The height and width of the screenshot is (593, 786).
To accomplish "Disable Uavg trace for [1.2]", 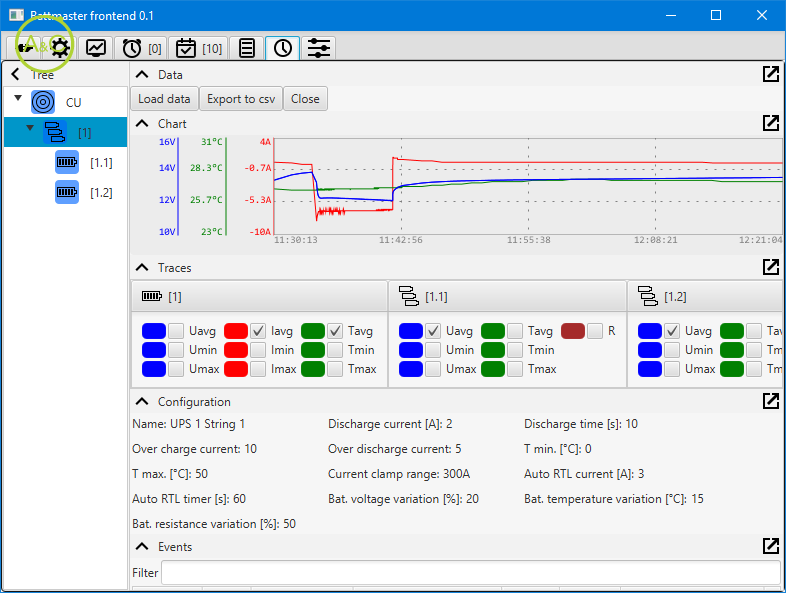I will pos(672,331).
